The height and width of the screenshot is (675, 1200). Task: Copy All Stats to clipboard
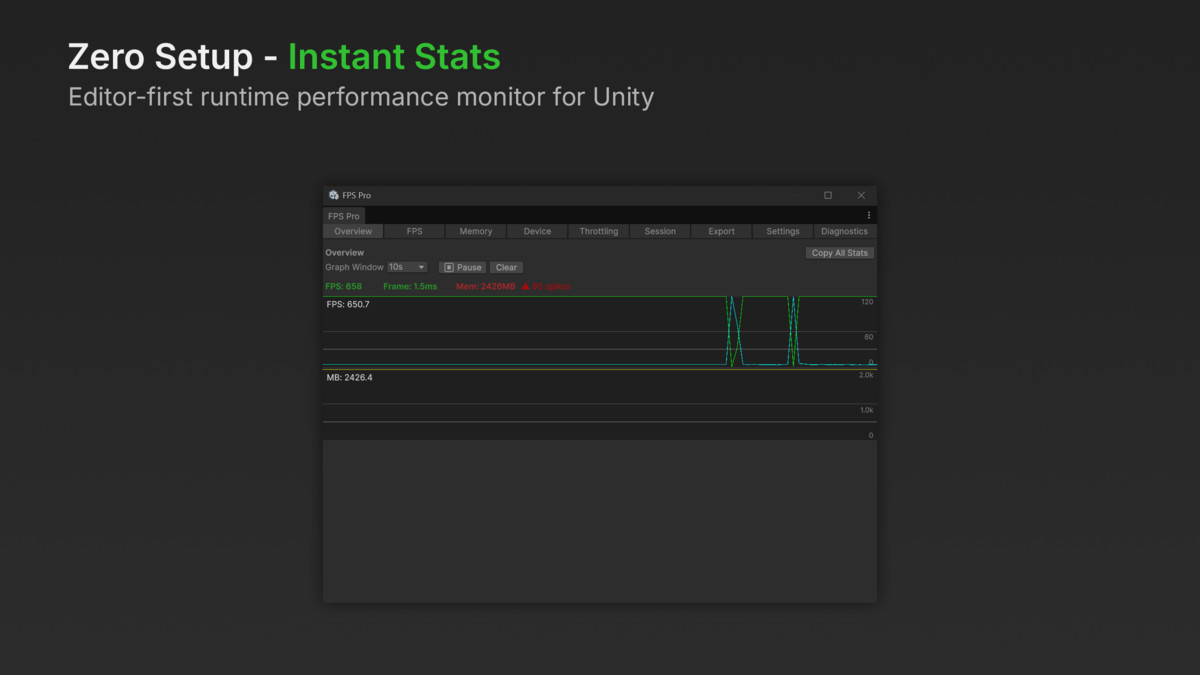tap(840, 253)
